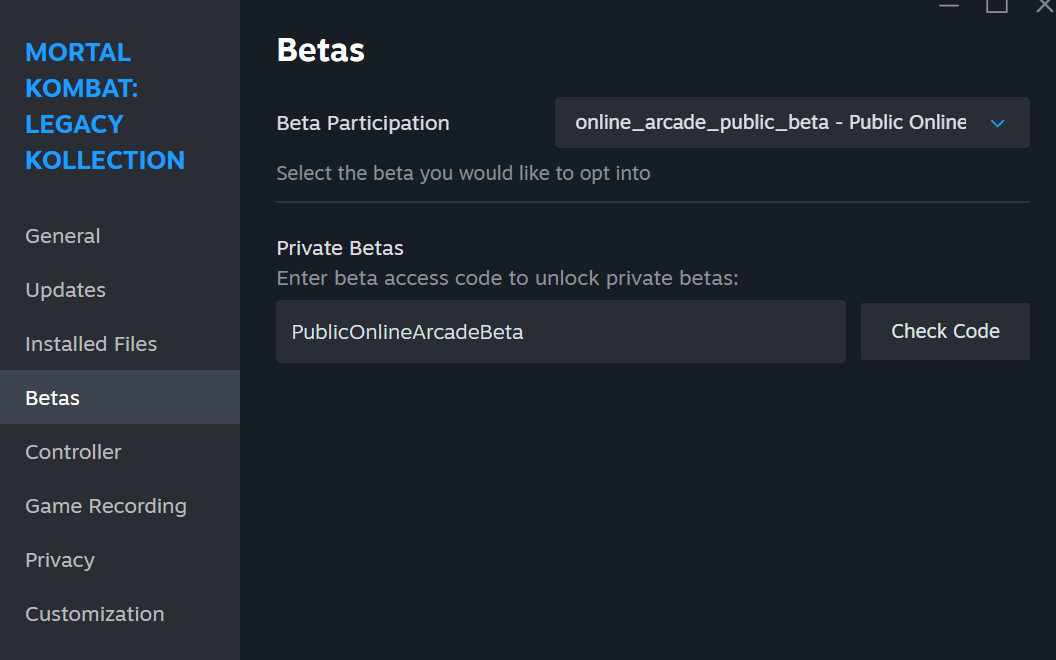Go to Installed Files section
Viewport: 1056px width, 660px height.
tap(91, 344)
